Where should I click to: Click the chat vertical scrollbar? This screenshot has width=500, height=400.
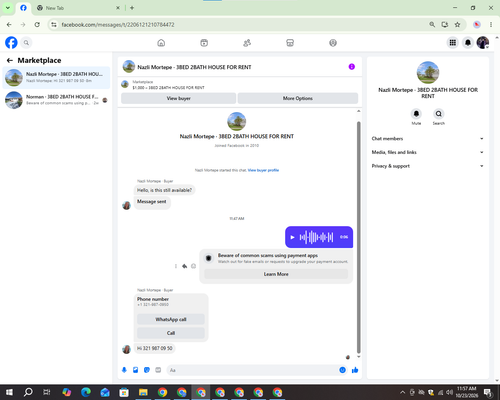(x=359, y=237)
